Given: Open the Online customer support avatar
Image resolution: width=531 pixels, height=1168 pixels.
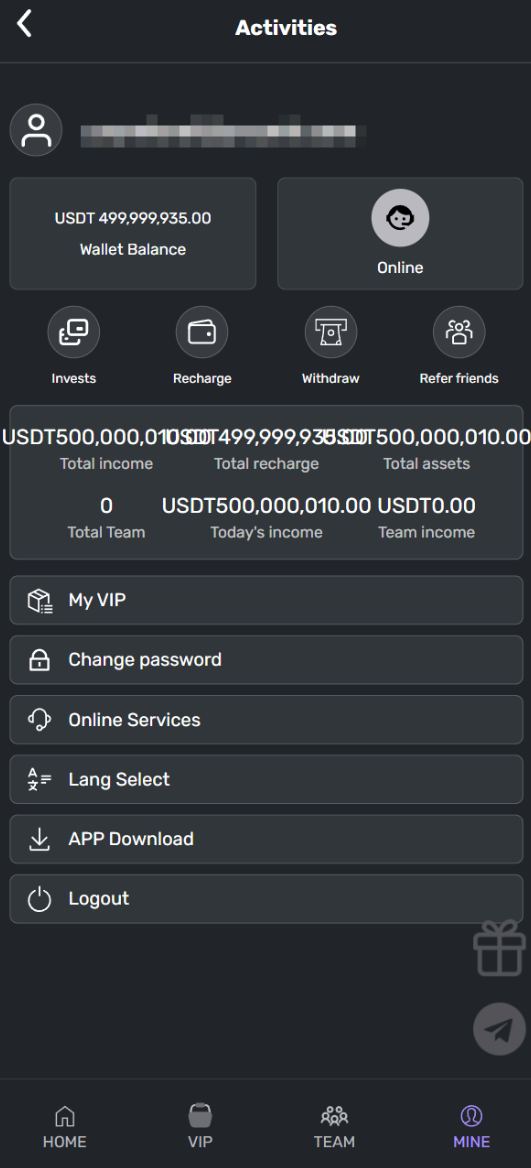Looking at the screenshot, I should tap(400, 218).
